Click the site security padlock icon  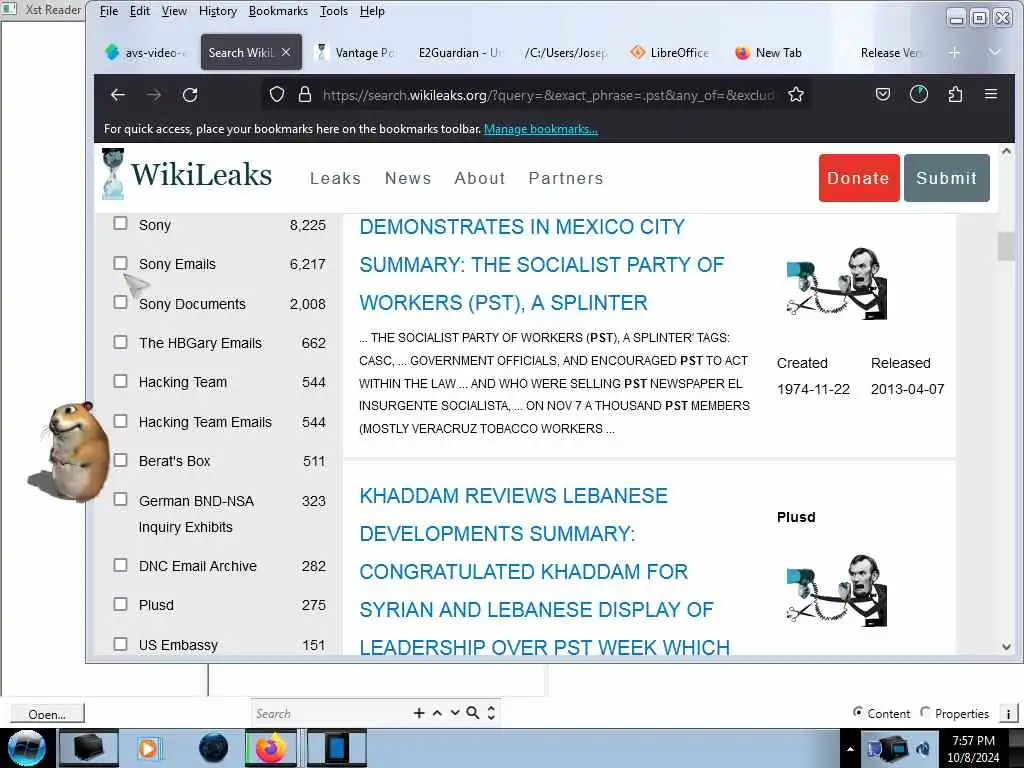pyautogui.click(x=304, y=95)
